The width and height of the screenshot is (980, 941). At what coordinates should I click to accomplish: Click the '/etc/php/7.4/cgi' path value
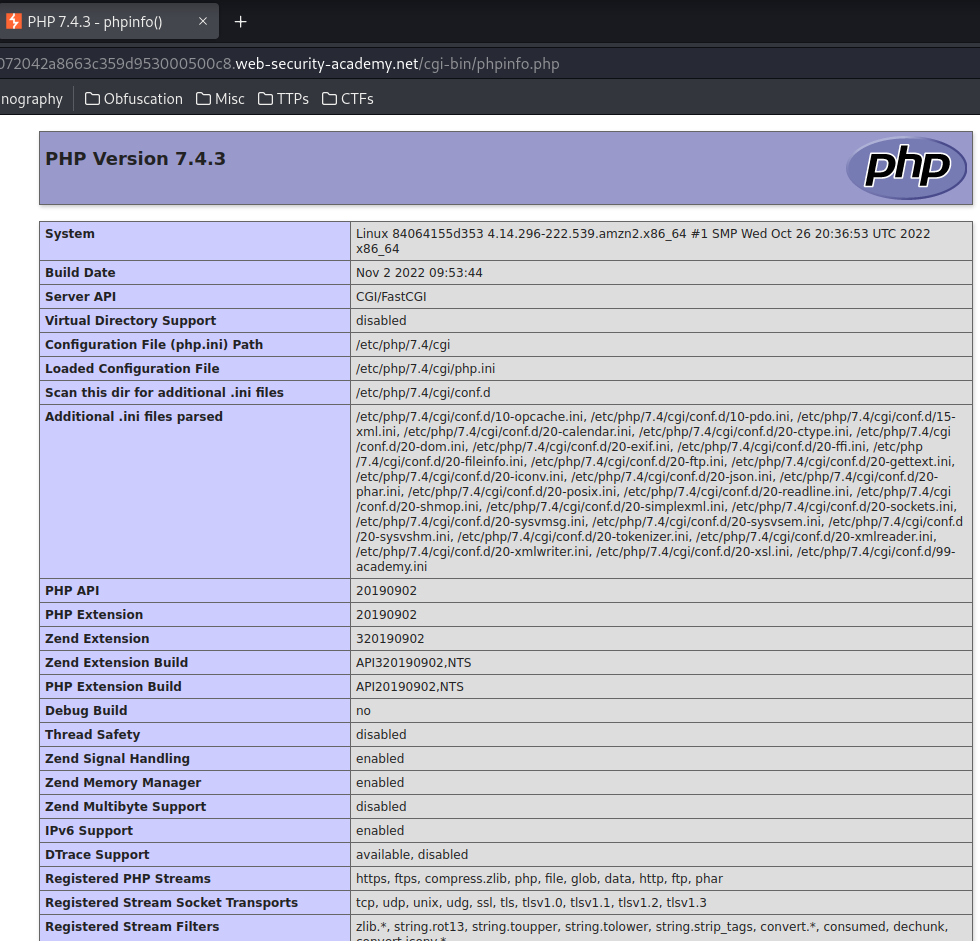tap(403, 345)
